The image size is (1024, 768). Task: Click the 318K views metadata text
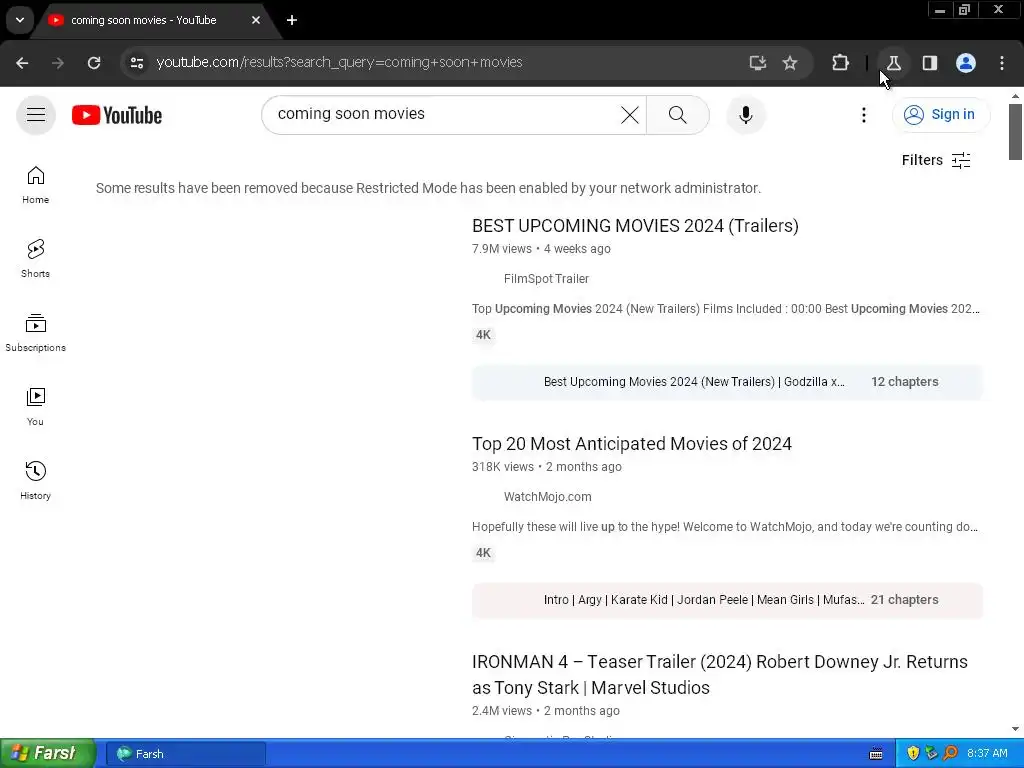point(503,467)
